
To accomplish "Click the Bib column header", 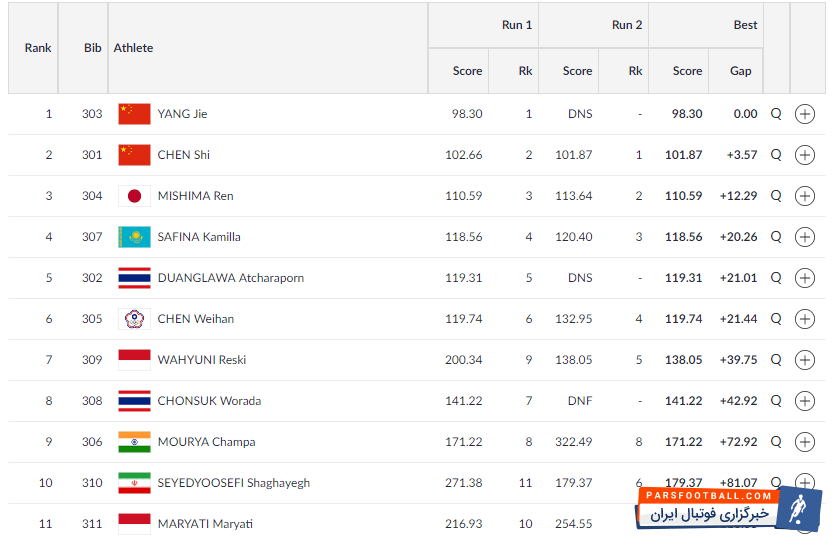I will coord(92,48).
